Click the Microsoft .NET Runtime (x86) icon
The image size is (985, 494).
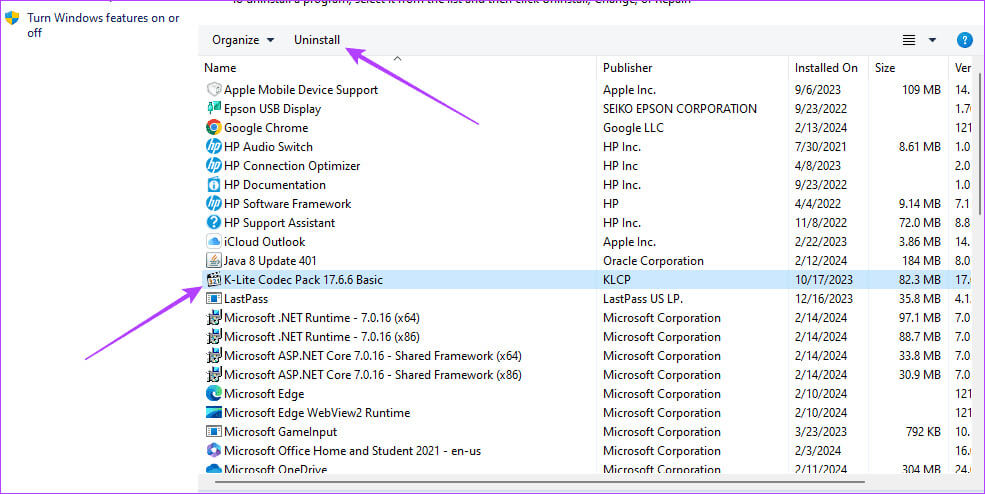(214, 336)
